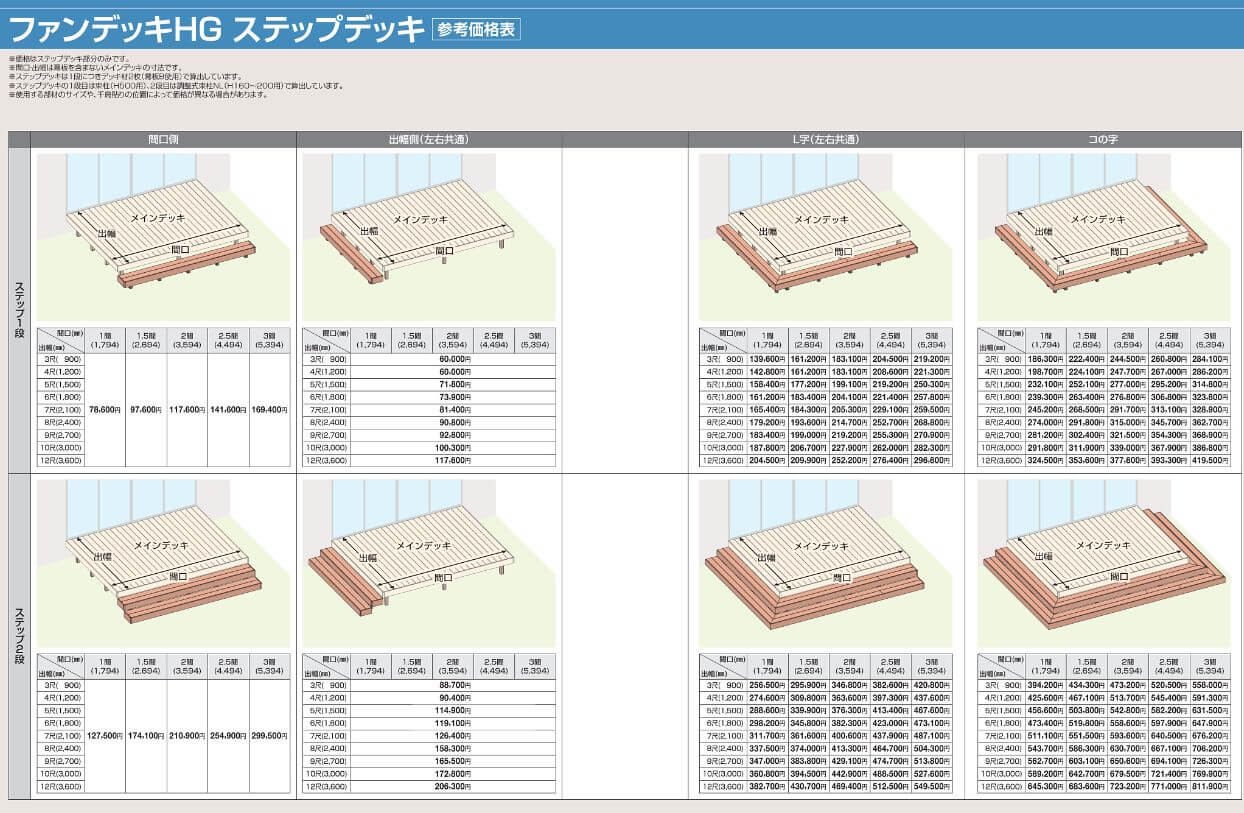Click the 参考価格表 badge in the title bar

476,28
